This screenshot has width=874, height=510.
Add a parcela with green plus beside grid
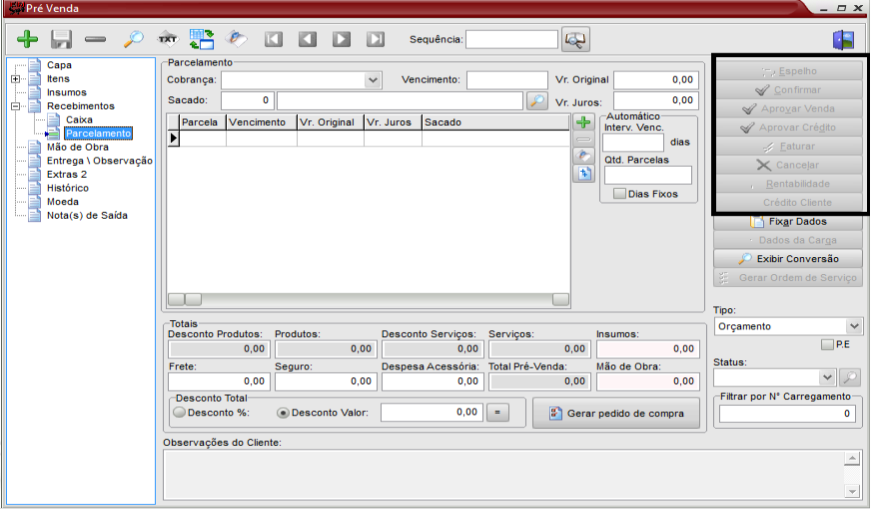tap(584, 122)
